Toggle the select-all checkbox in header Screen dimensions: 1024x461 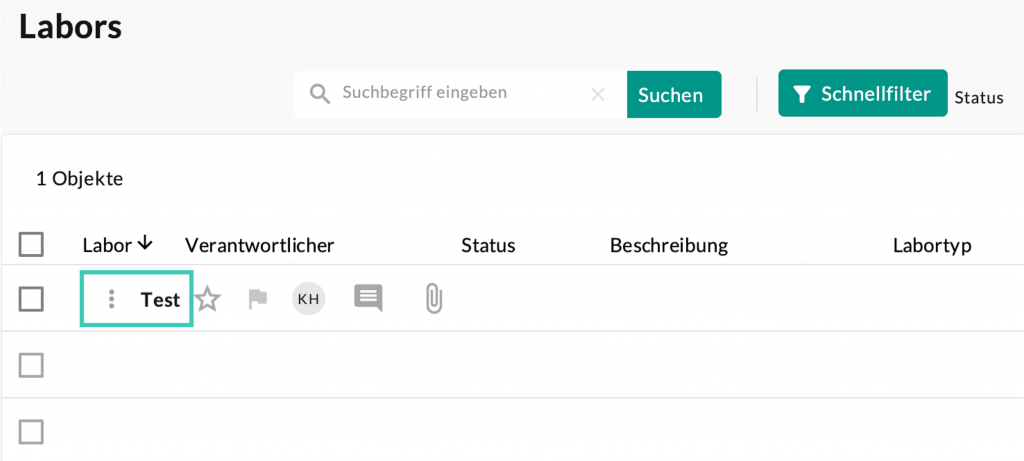(32, 245)
